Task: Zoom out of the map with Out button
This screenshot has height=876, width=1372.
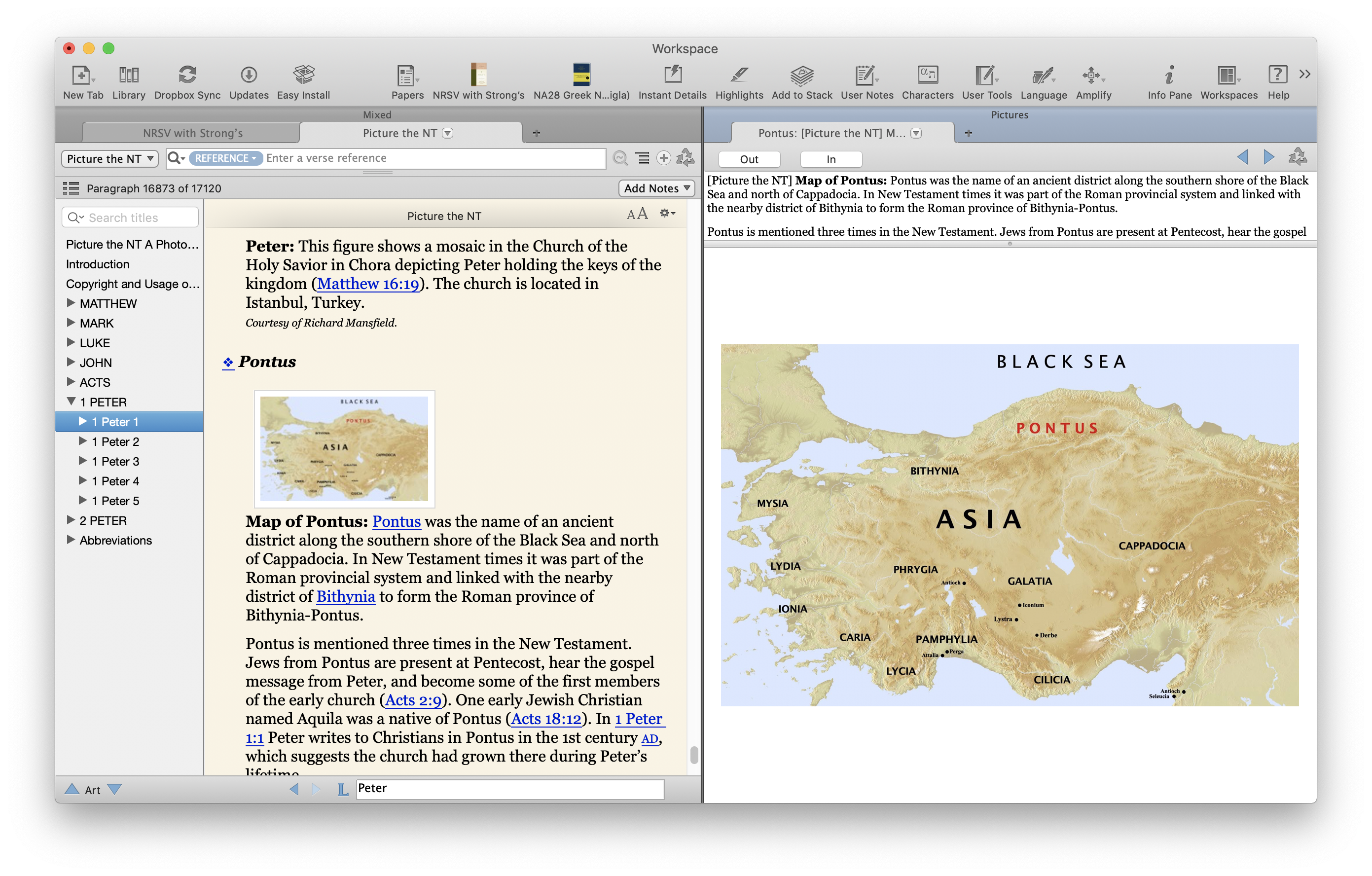Action: [749, 159]
